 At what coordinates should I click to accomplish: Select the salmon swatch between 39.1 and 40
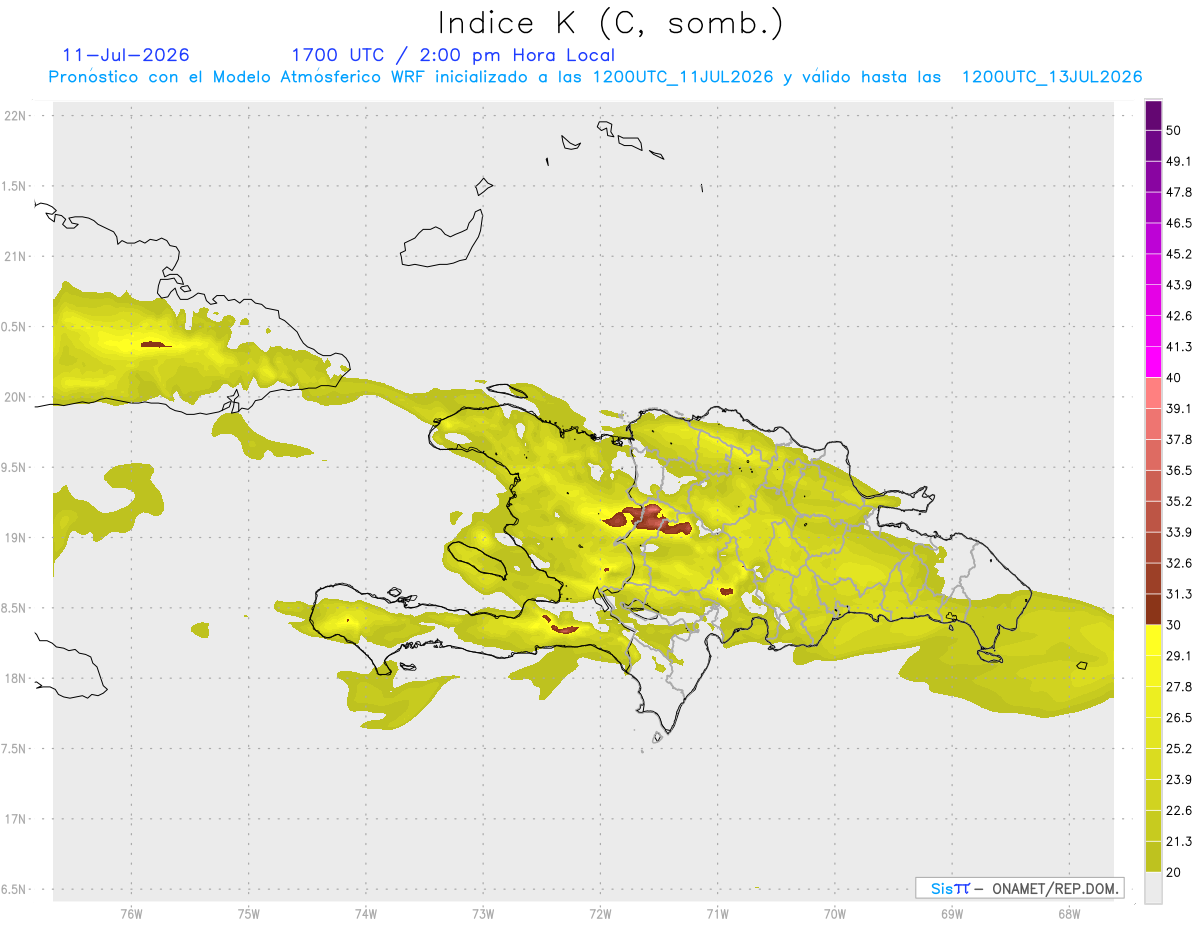coord(1153,393)
